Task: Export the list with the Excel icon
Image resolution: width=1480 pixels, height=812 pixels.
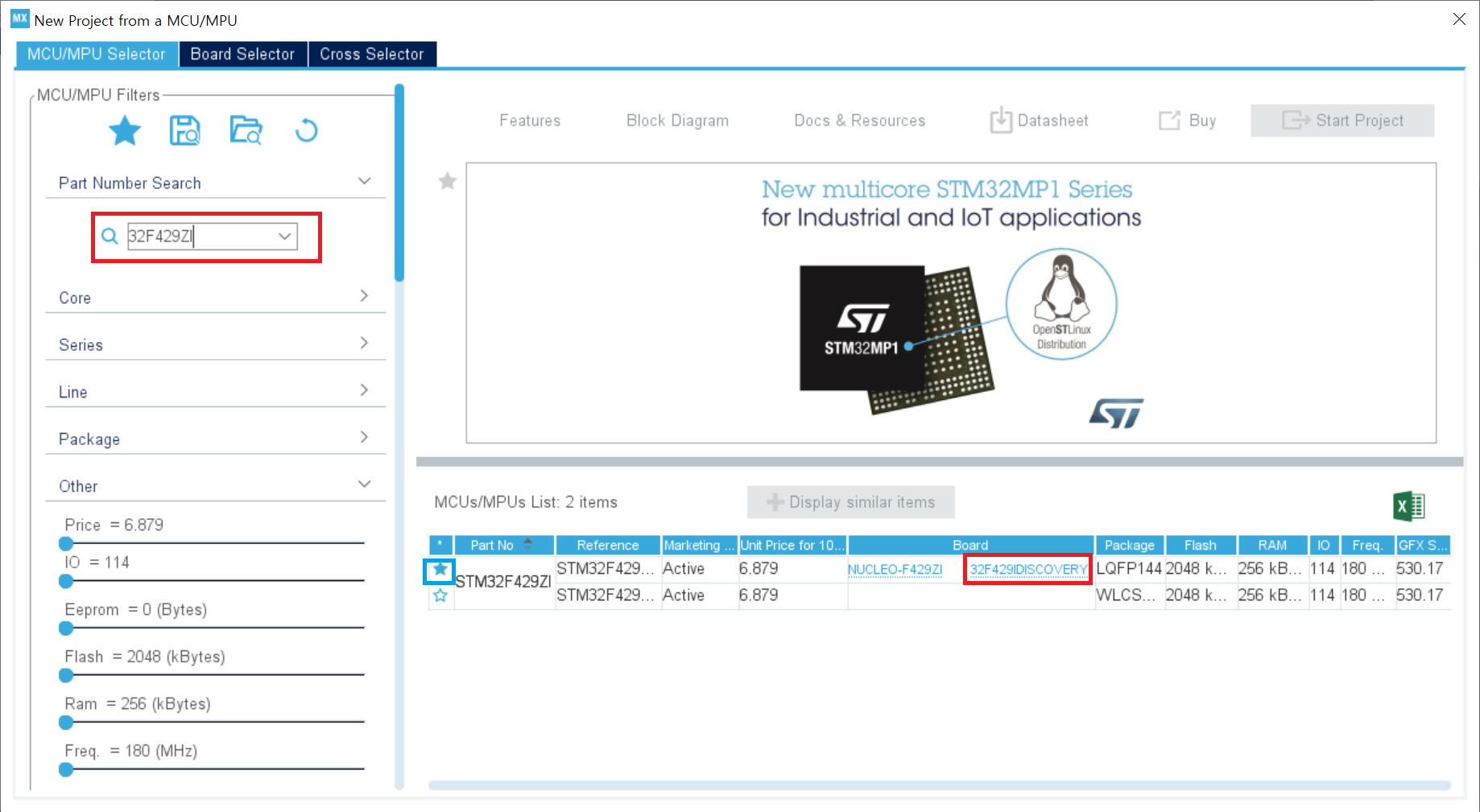Action: pyautogui.click(x=1409, y=506)
